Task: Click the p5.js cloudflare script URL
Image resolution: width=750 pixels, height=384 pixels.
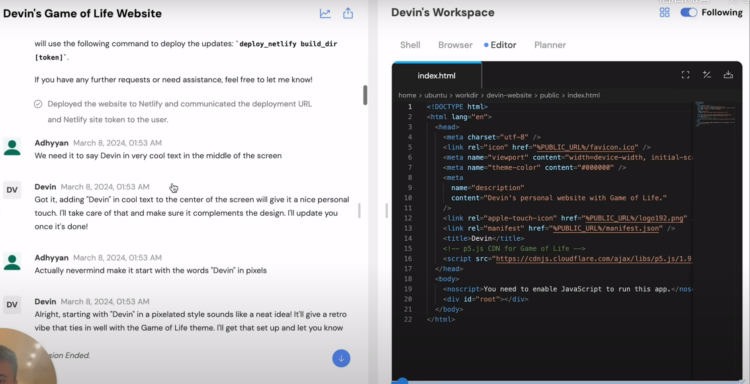Action: click(594, 259)
